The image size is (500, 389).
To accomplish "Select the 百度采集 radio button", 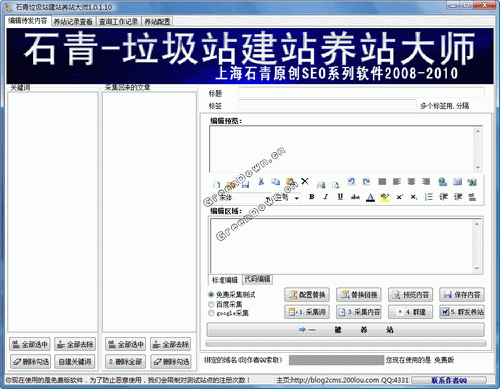I will (211, 304).
